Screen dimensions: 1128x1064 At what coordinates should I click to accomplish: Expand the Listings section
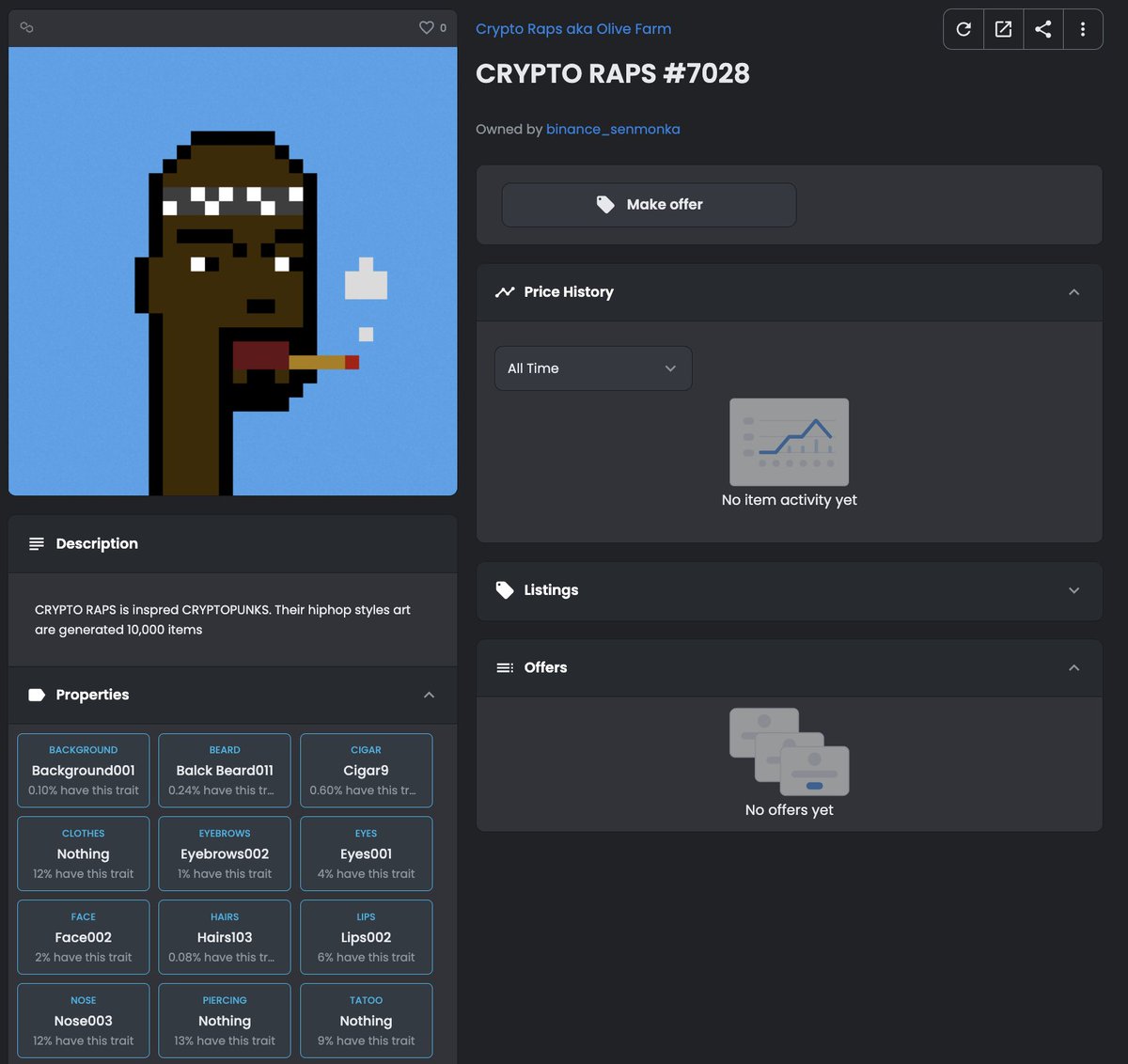1073,590
